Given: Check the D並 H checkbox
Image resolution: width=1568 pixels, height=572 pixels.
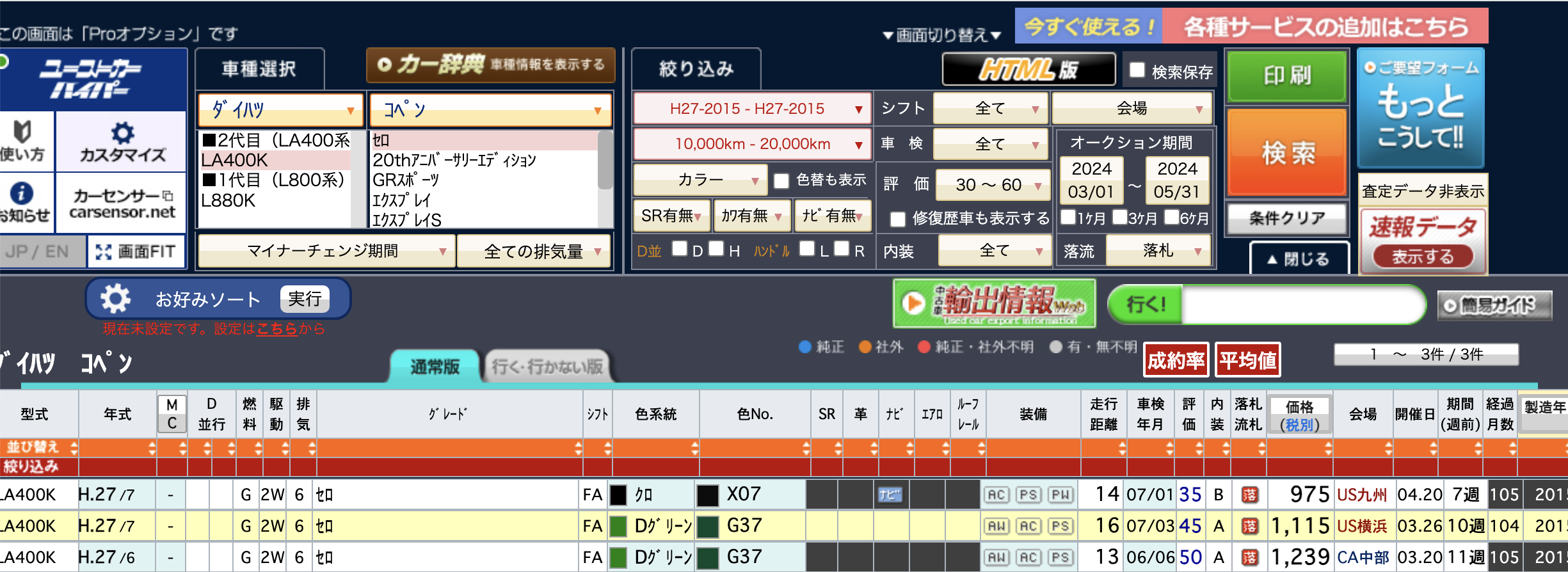Looking at the screenshot, I should point(716,248).
